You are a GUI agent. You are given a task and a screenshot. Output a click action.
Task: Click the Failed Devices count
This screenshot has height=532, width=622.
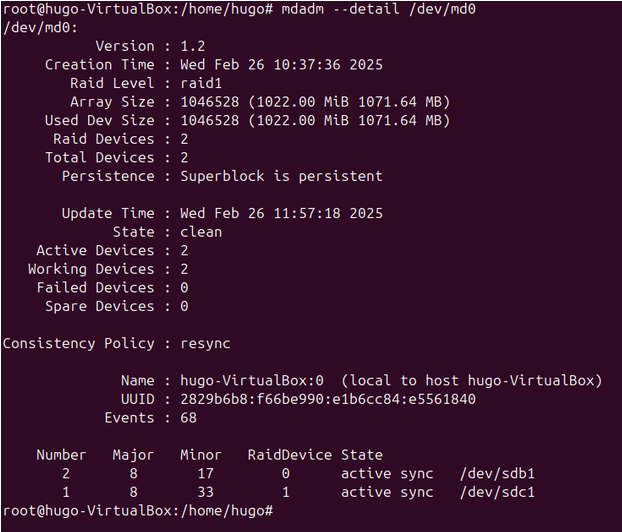184,288
